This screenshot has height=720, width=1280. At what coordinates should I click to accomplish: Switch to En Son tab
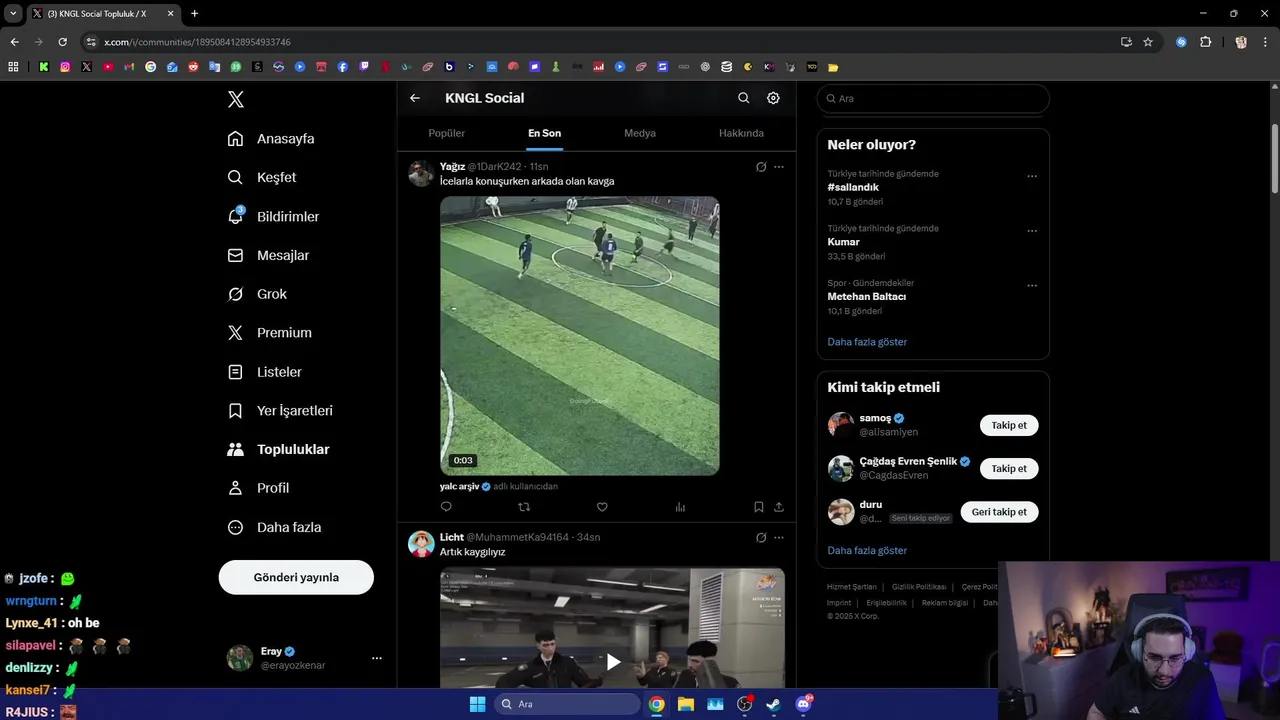coord(544,133)
